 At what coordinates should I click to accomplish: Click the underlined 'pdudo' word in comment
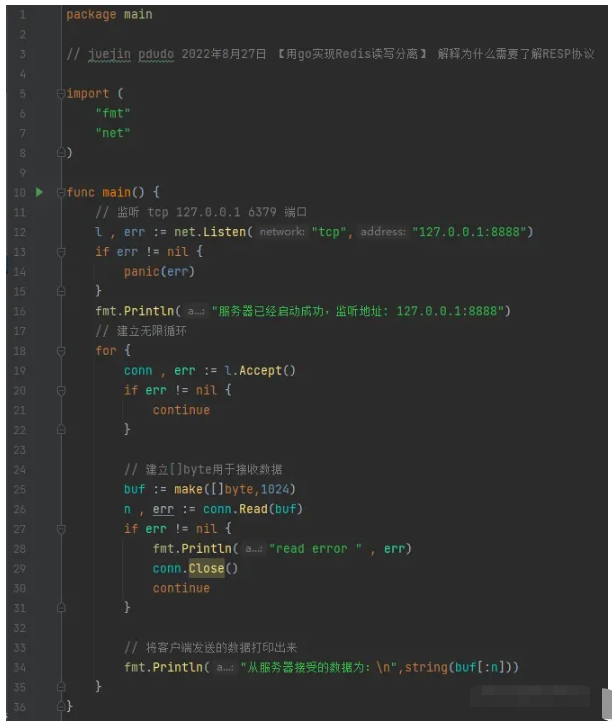pos(156,54)
